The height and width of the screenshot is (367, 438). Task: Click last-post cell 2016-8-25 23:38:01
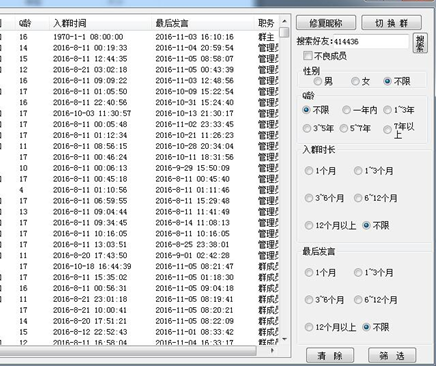192,245
